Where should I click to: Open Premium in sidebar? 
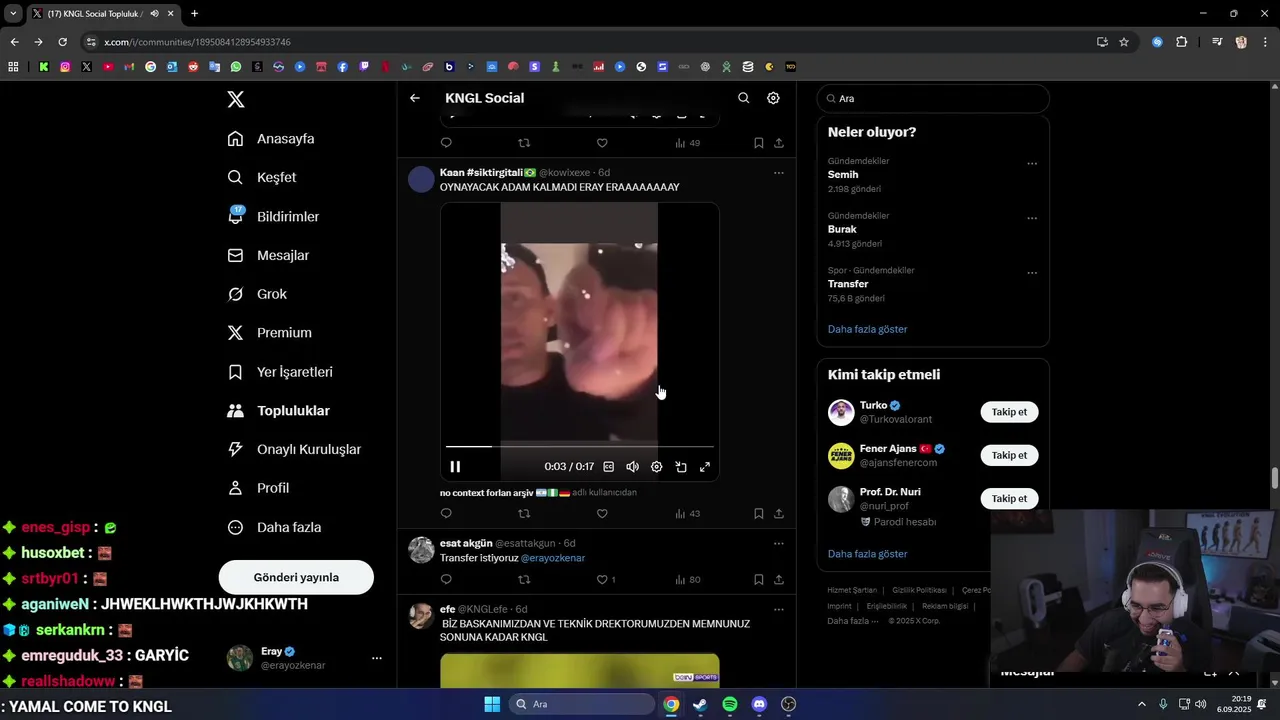click(269, 333)
